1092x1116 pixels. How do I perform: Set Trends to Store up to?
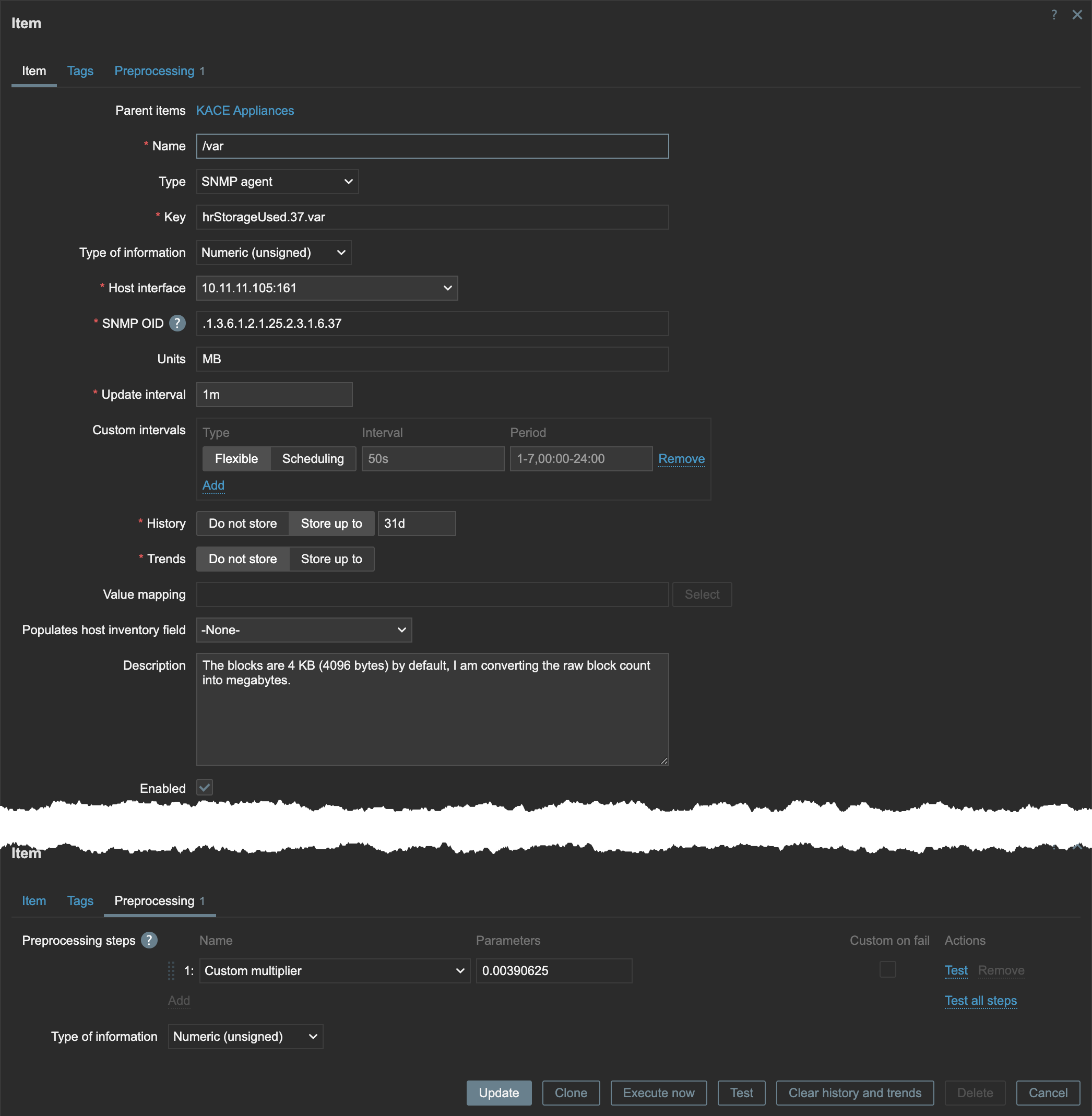331,559
